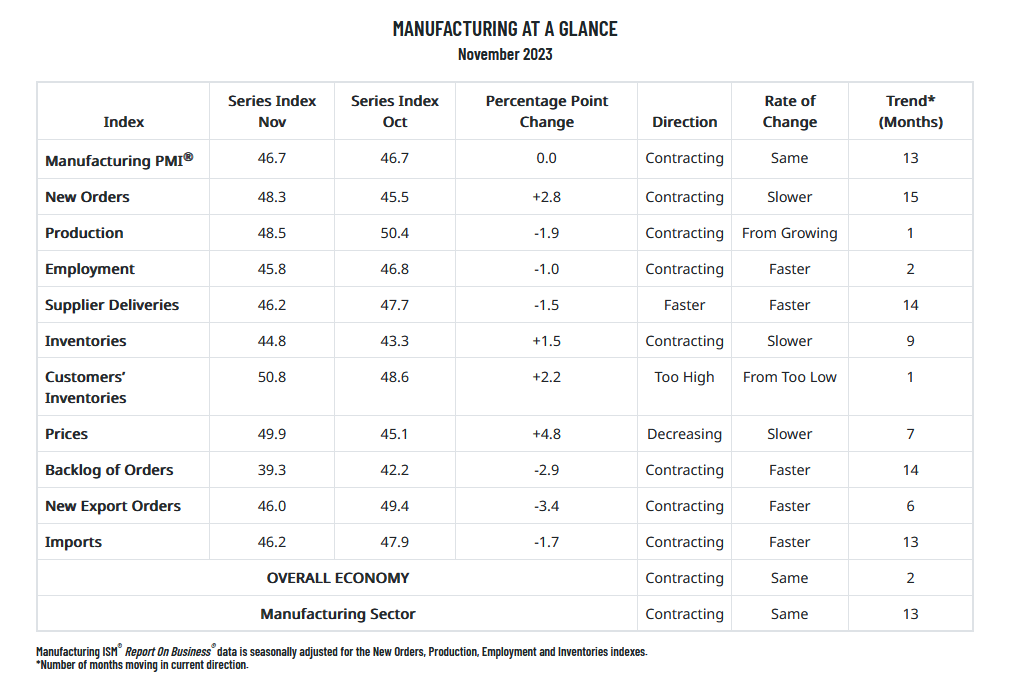
Task: Click the Manufacturing at a Glance title
Action: (505, 28)
